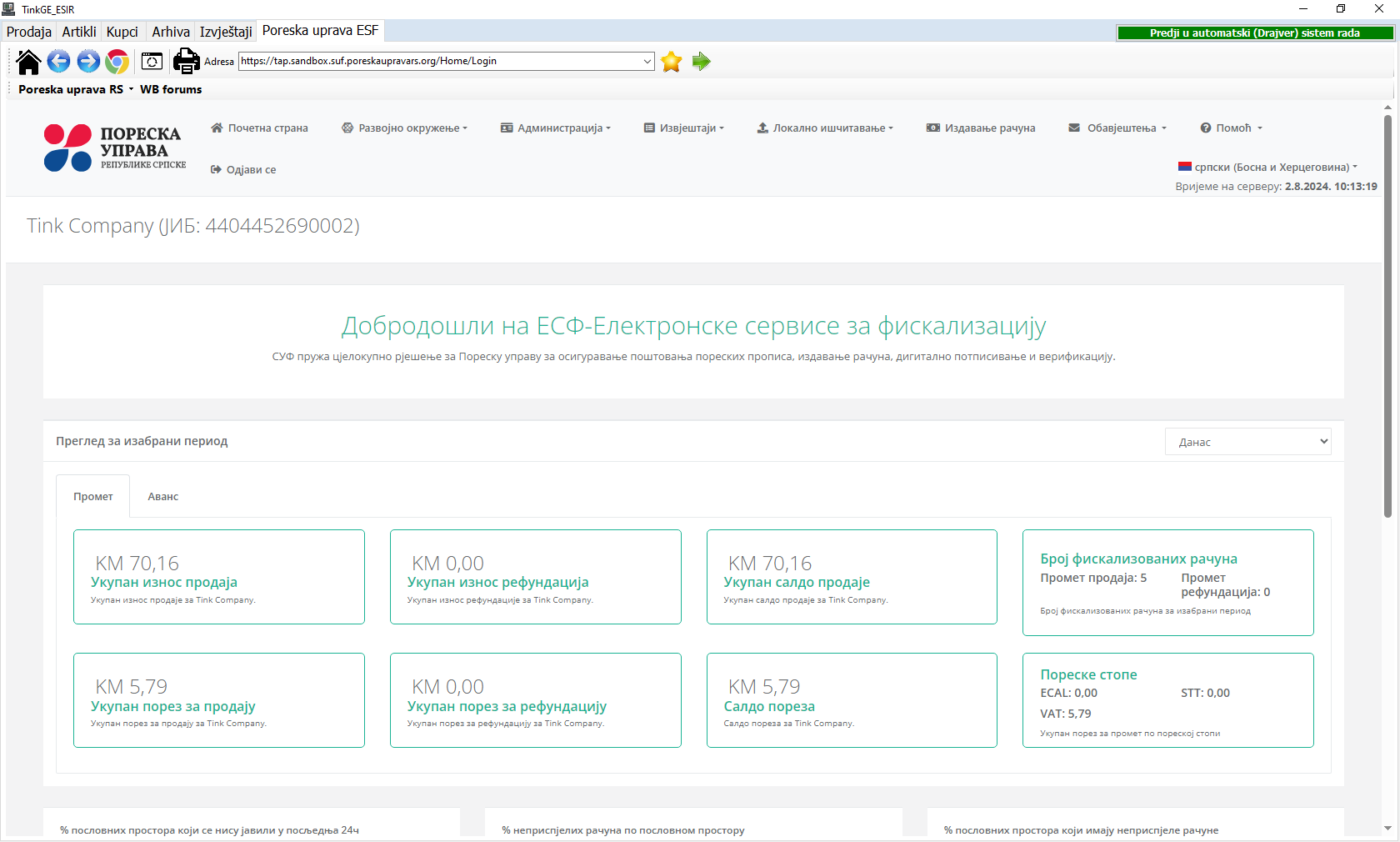Expand the Данас period dropdown
Image resolution: width=1400 pixels, height=842 pixels.
click(x=1247, y=442)
